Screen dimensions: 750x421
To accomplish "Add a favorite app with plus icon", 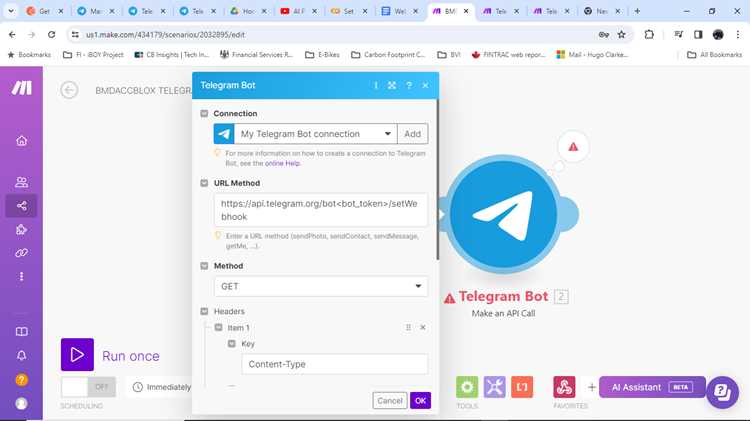I will 592,387.
